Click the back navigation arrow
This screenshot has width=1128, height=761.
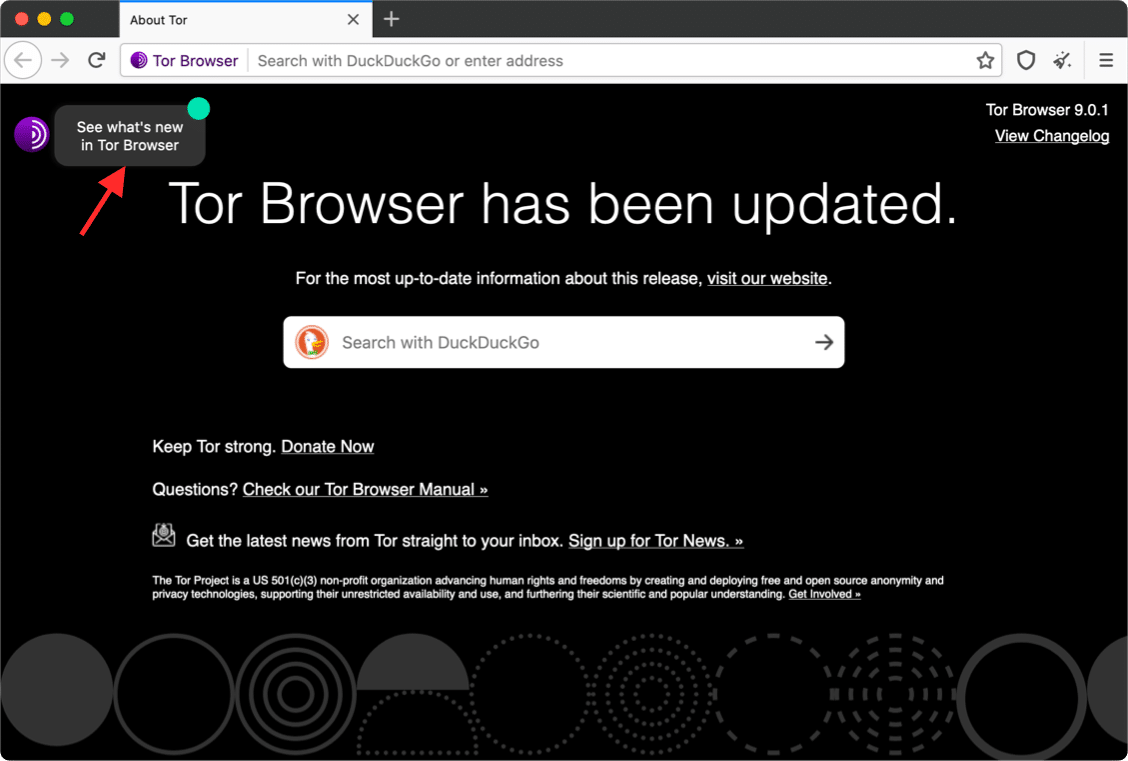click(23, 60)
